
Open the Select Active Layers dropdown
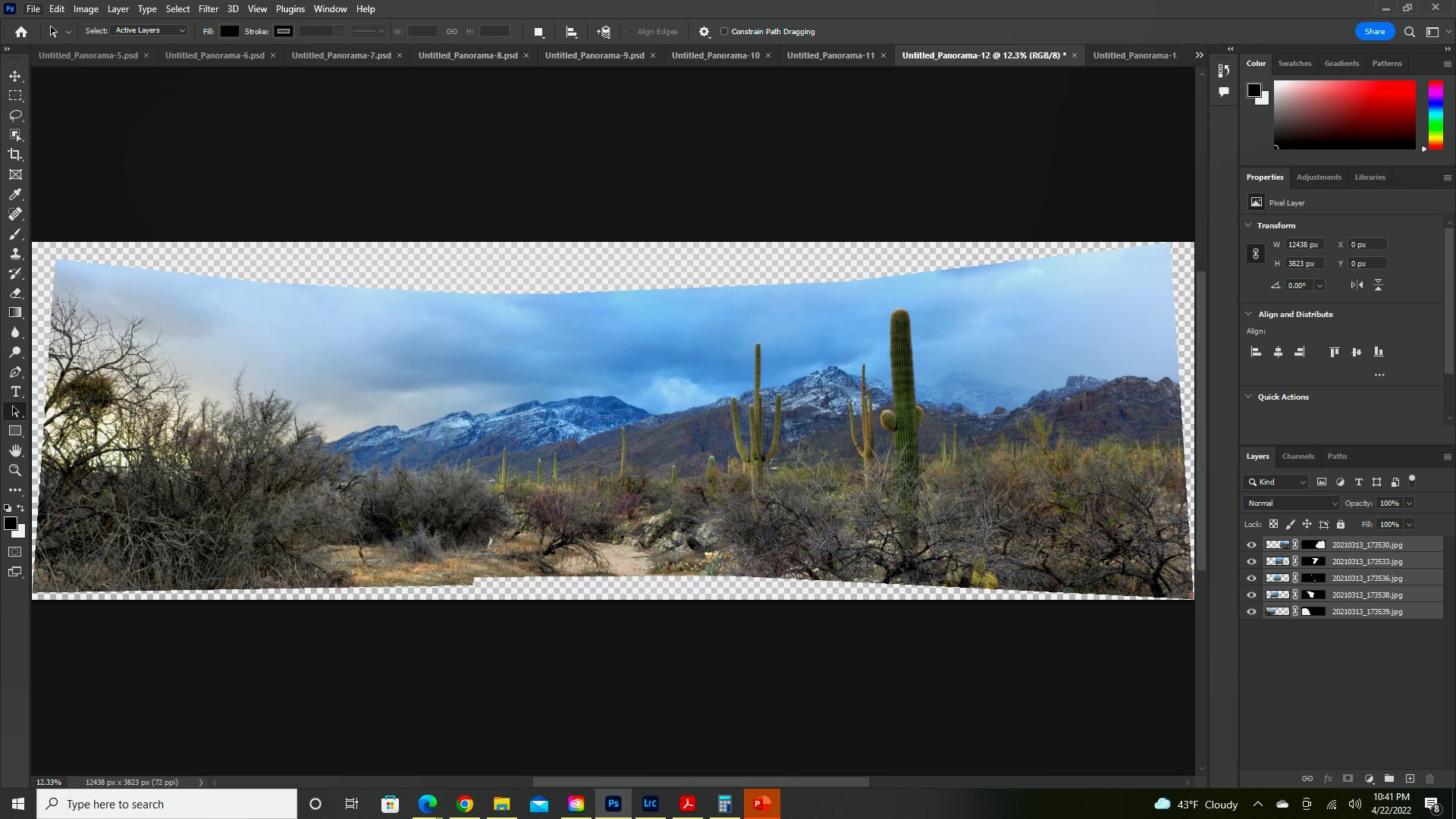150,31
